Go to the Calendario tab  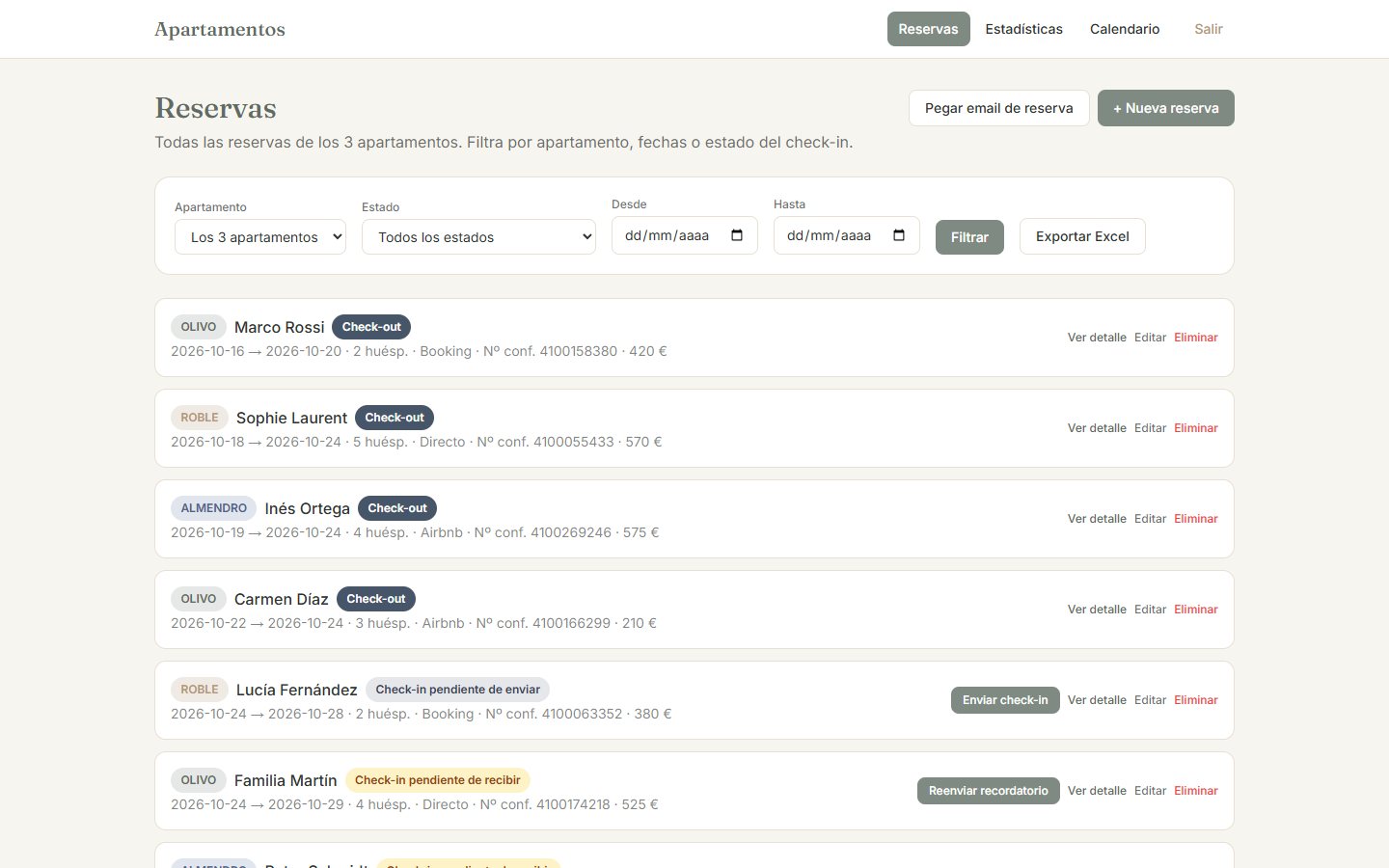(x=1125, y=29)
